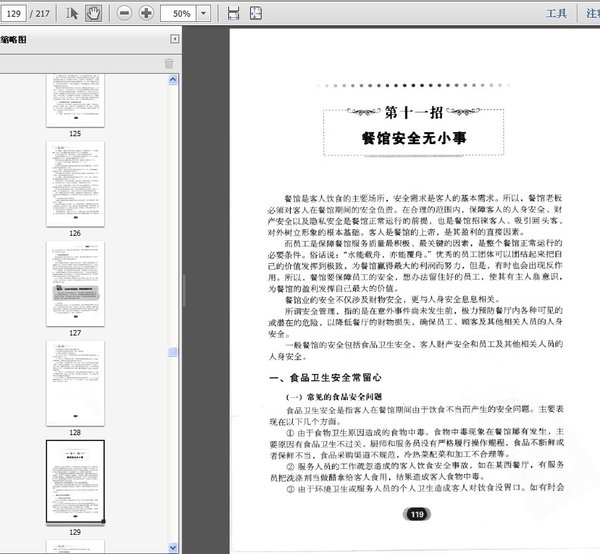Enable fit-width scrolling page mode
This screenshot has width=600, height=554.
click(x=233, y=14)
